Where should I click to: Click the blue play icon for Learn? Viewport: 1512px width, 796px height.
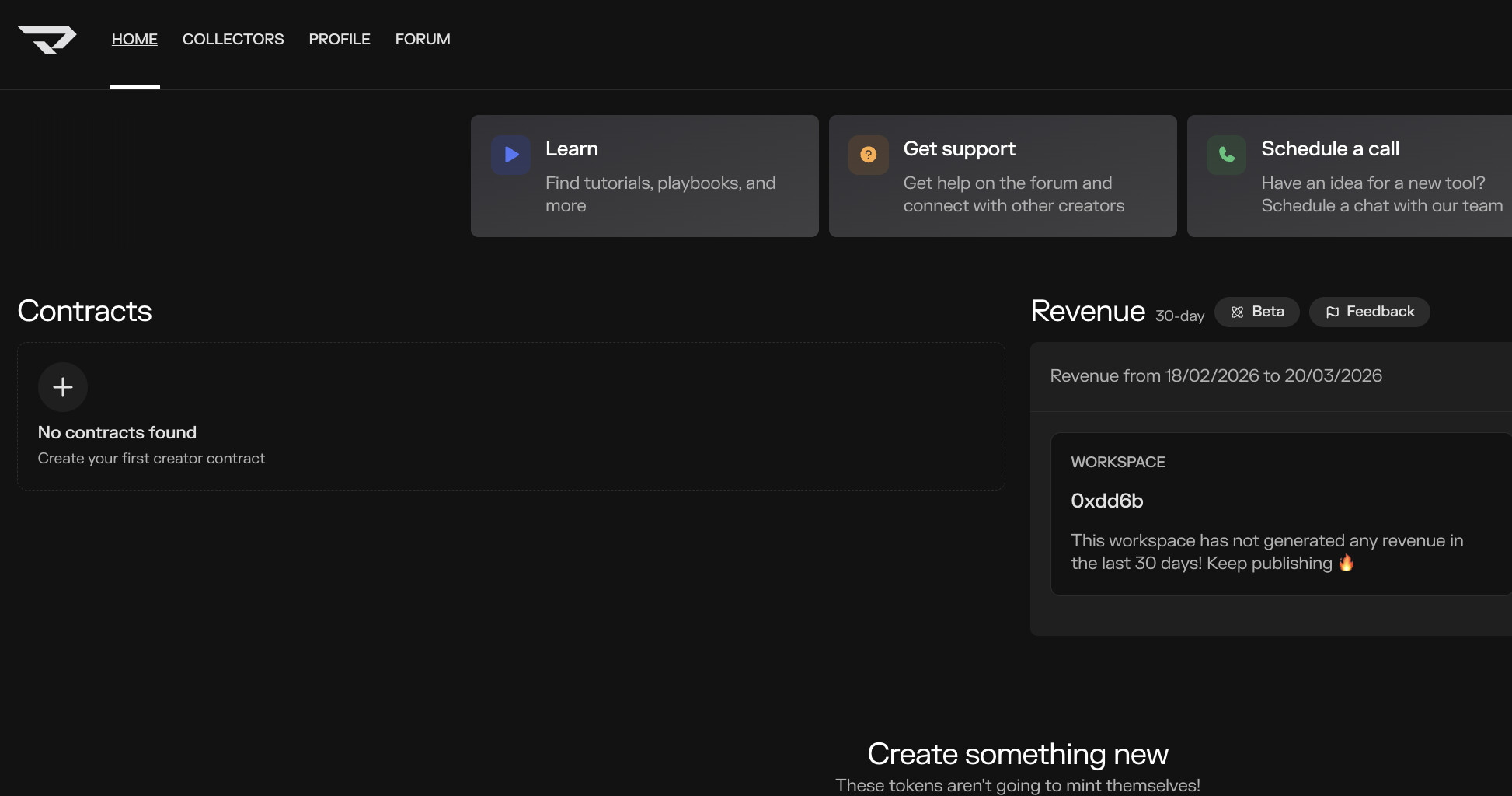coord(510,155)
